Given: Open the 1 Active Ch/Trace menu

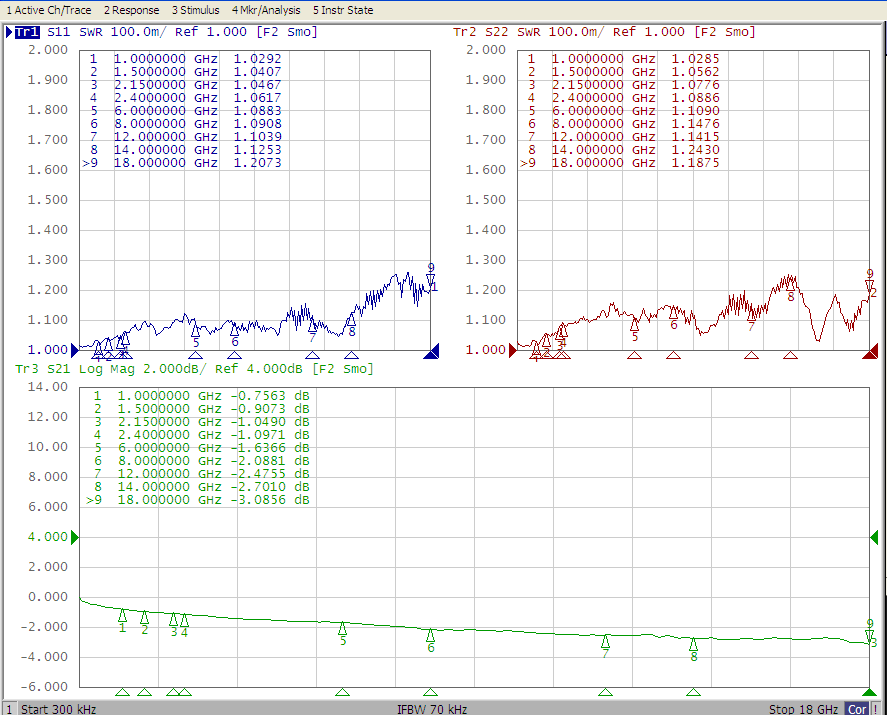Looking at the screenshot, I should [49, 10].
